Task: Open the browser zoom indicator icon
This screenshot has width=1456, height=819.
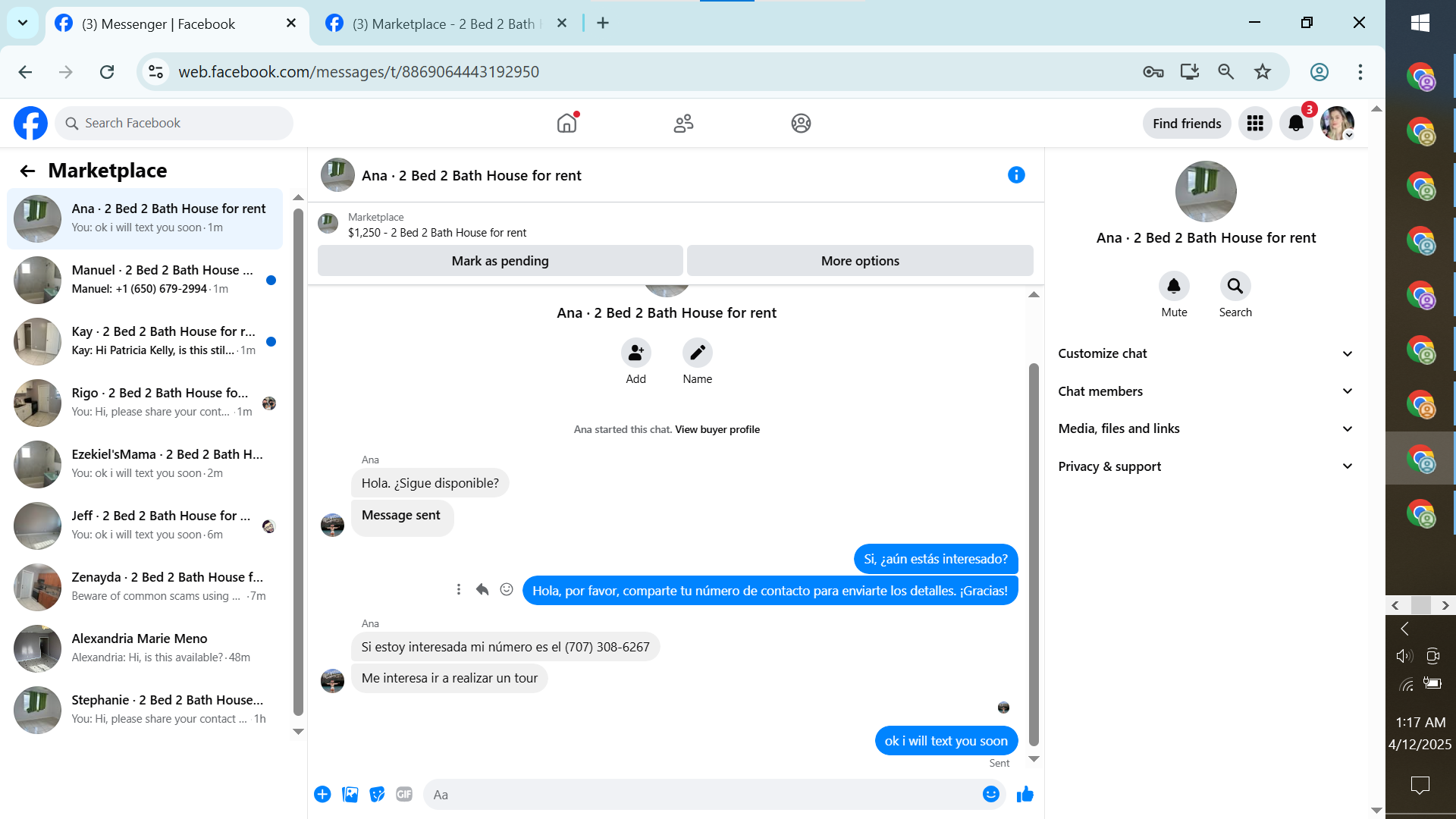Action: [x=1226, y=71]
